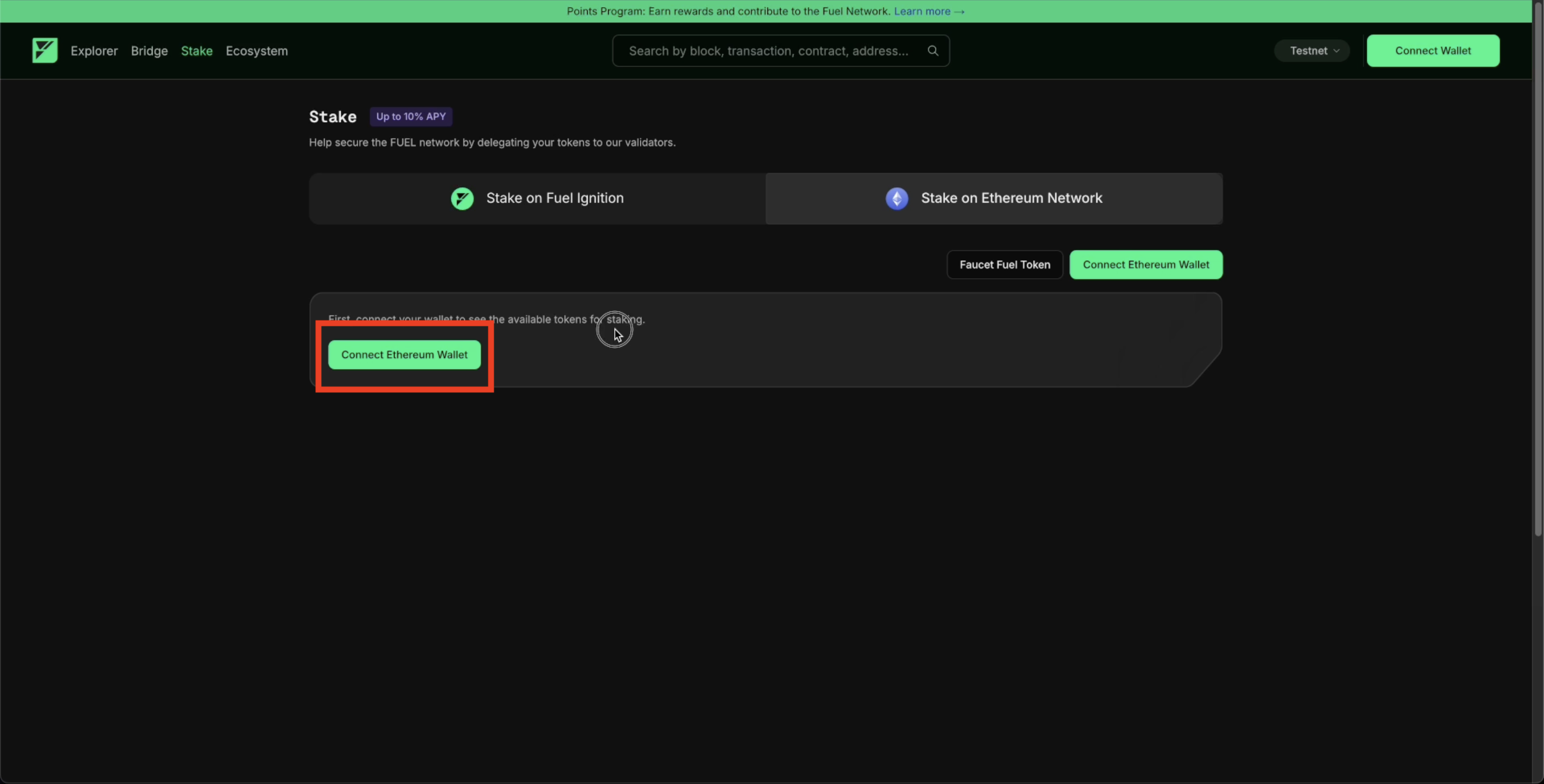Click the top-right Connect Wallet button
The height and width of the screenshot is (784, 1544).
1433,51
